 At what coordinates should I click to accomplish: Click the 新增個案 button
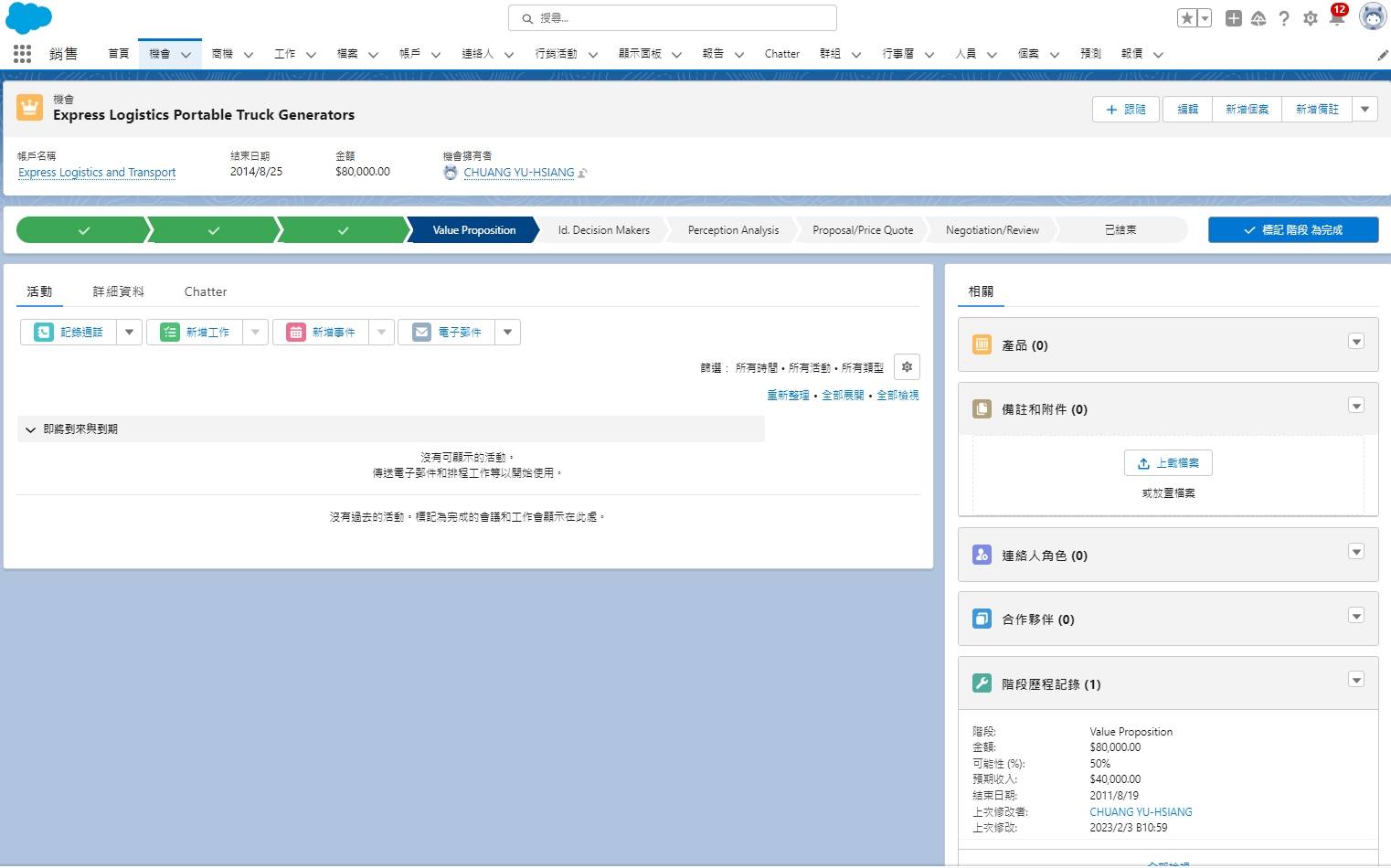(x=1247, y=110)
